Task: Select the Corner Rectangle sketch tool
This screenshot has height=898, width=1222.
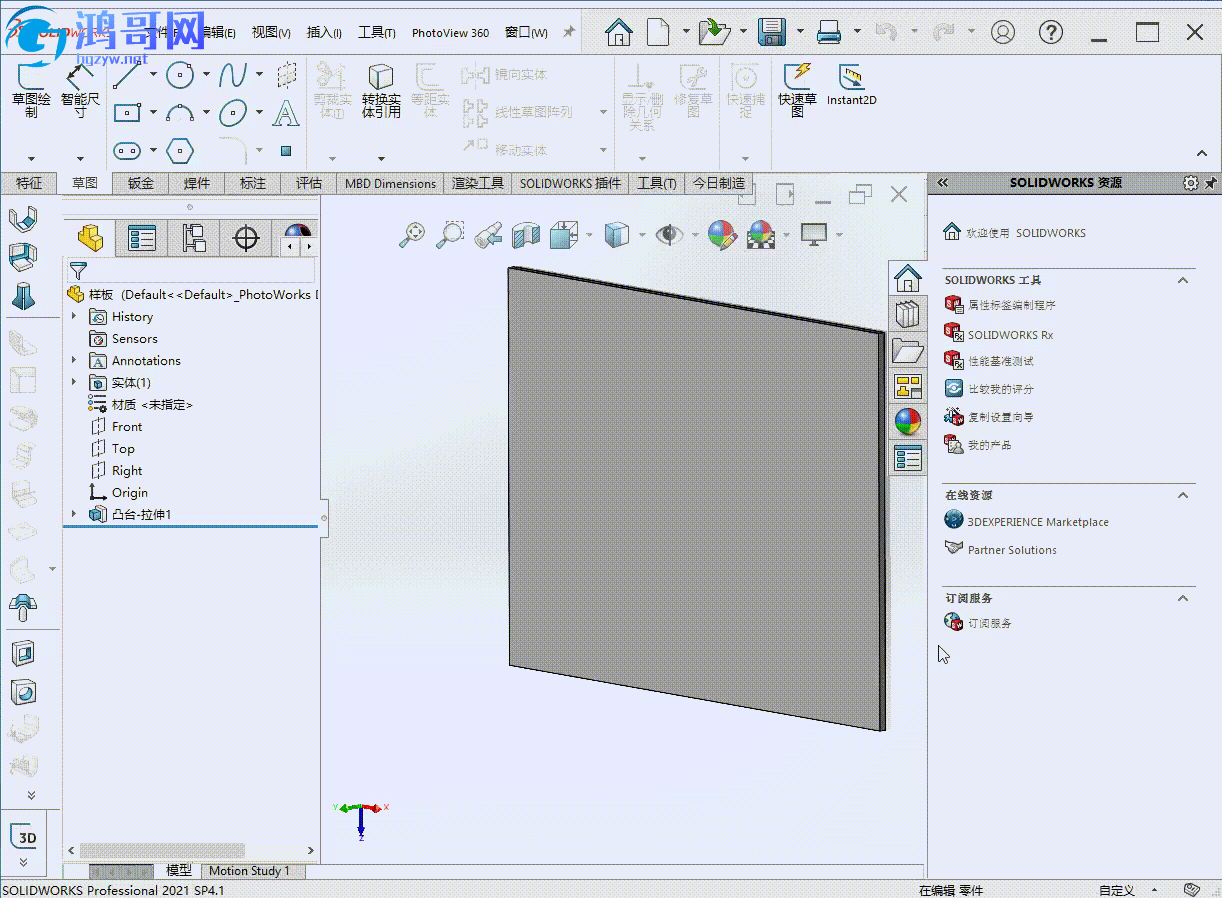Action: [x=127, y=113]
